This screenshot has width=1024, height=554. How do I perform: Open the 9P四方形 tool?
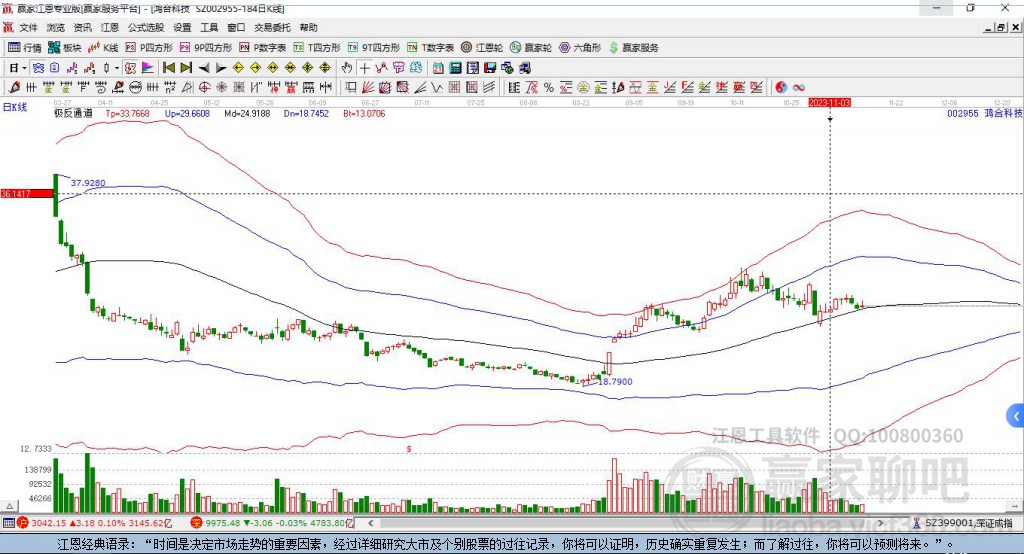[x=206, y=48]
